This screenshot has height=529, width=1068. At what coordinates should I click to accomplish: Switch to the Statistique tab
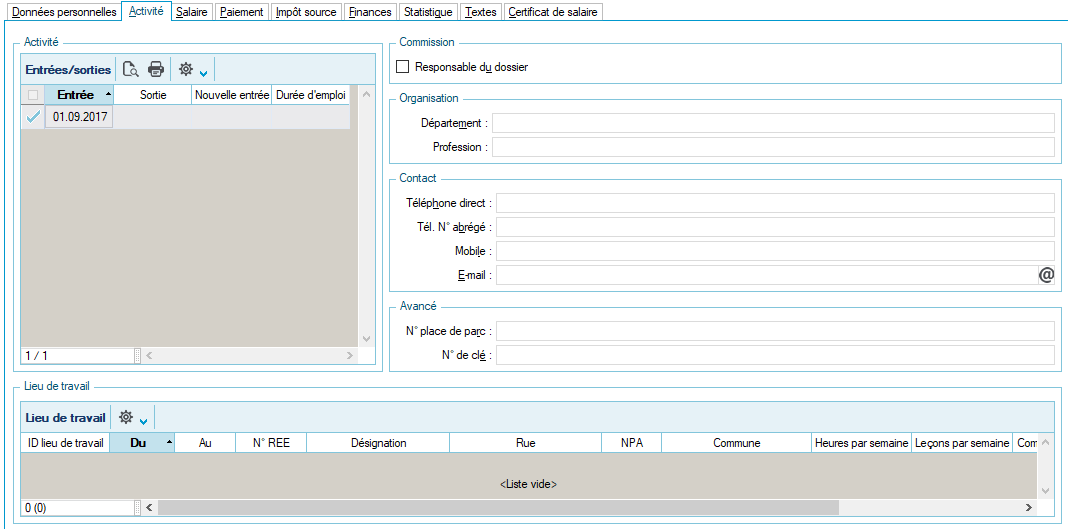coord(428,12)
